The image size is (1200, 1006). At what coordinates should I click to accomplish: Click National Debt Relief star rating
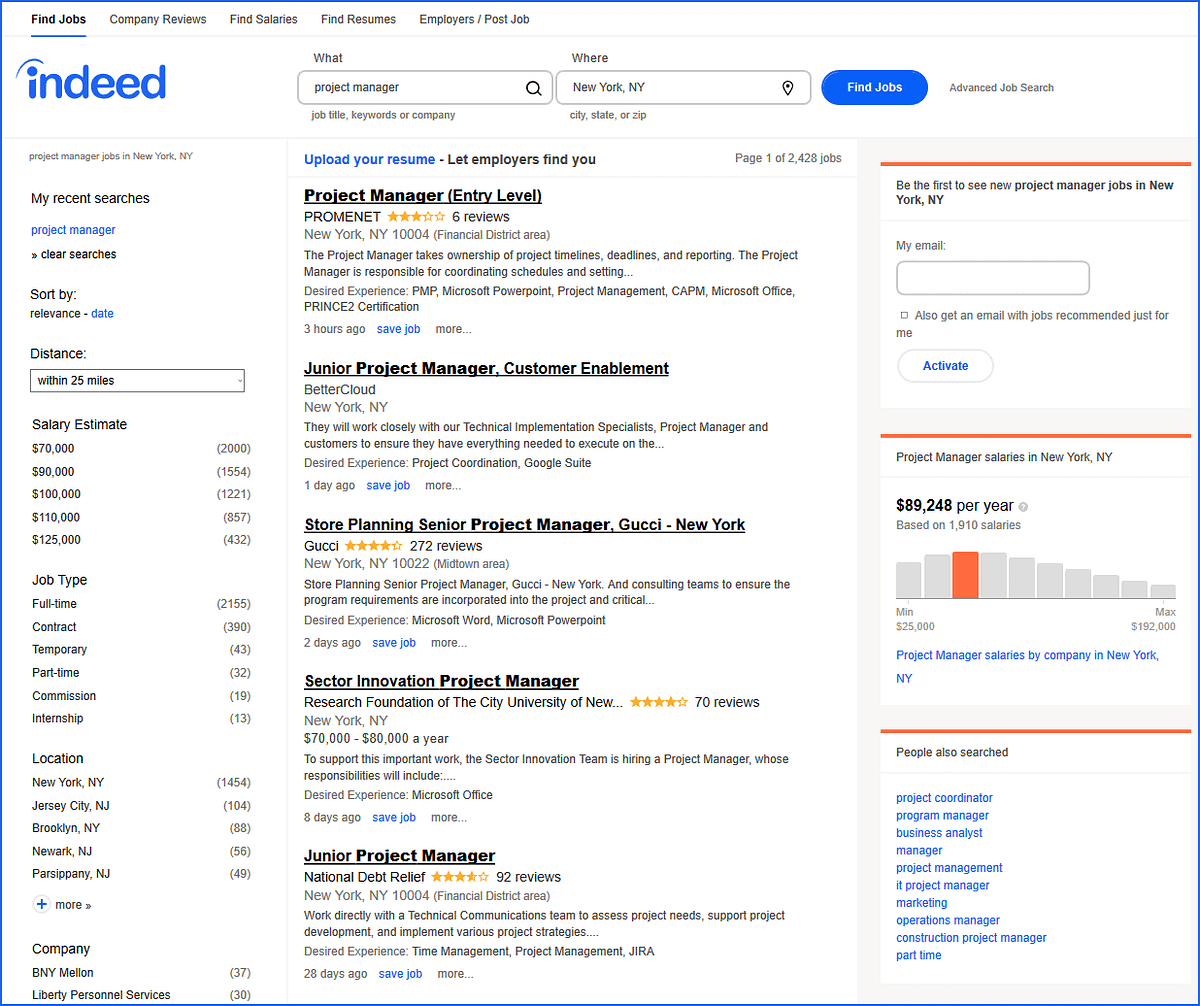(460, 877)
